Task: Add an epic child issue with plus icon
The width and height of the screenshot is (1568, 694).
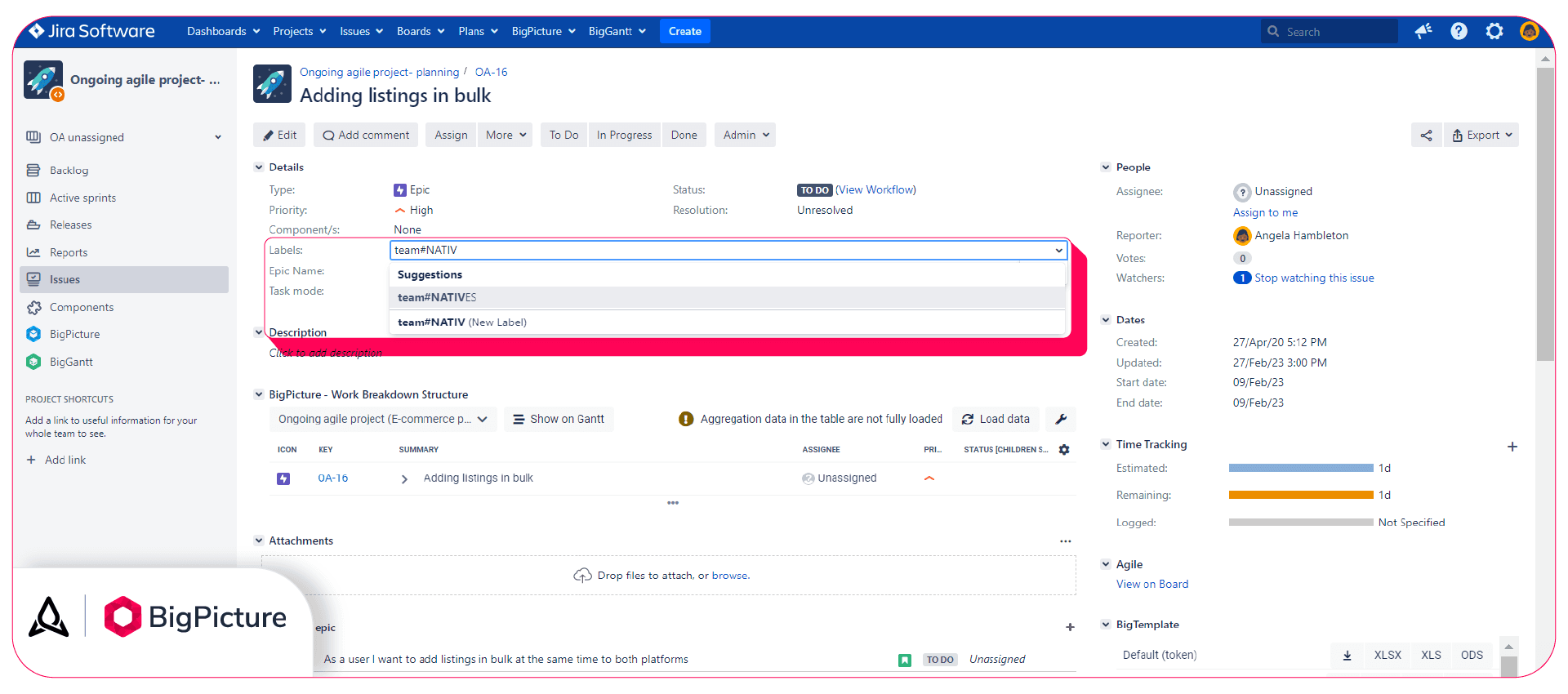Action: pos(1070,627)
